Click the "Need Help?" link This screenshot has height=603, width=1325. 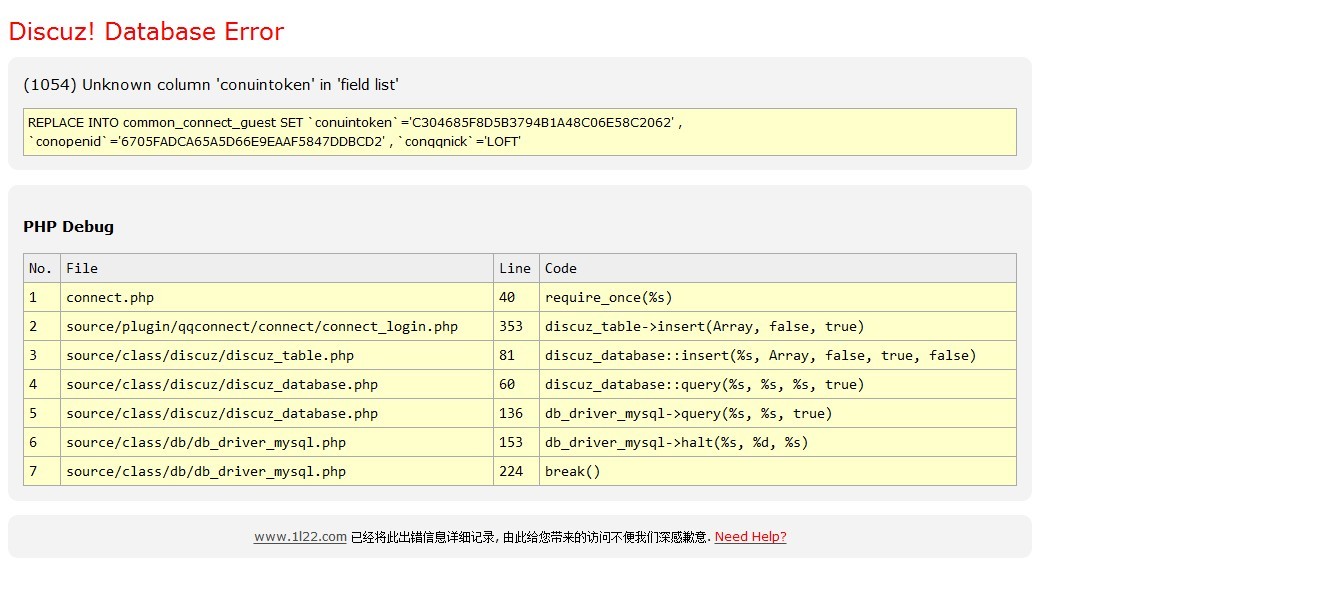tap(750, 537)
